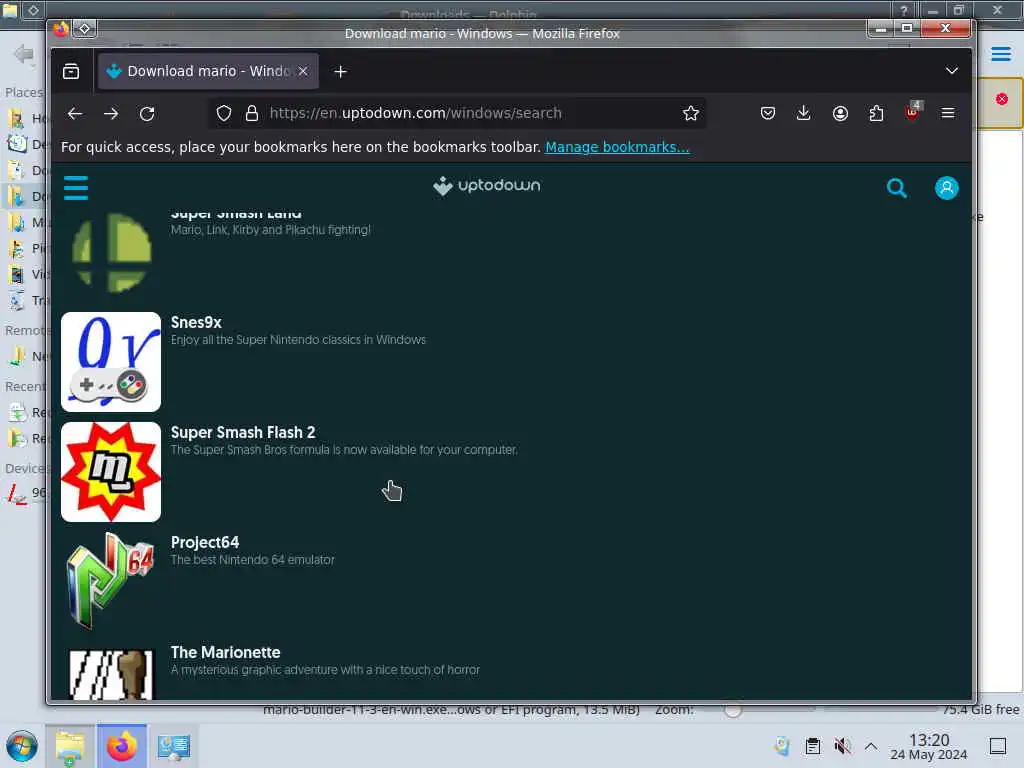Open the Project64 emulator icon
Screen dimensions: 1024x768
click(x=111, y=581)
